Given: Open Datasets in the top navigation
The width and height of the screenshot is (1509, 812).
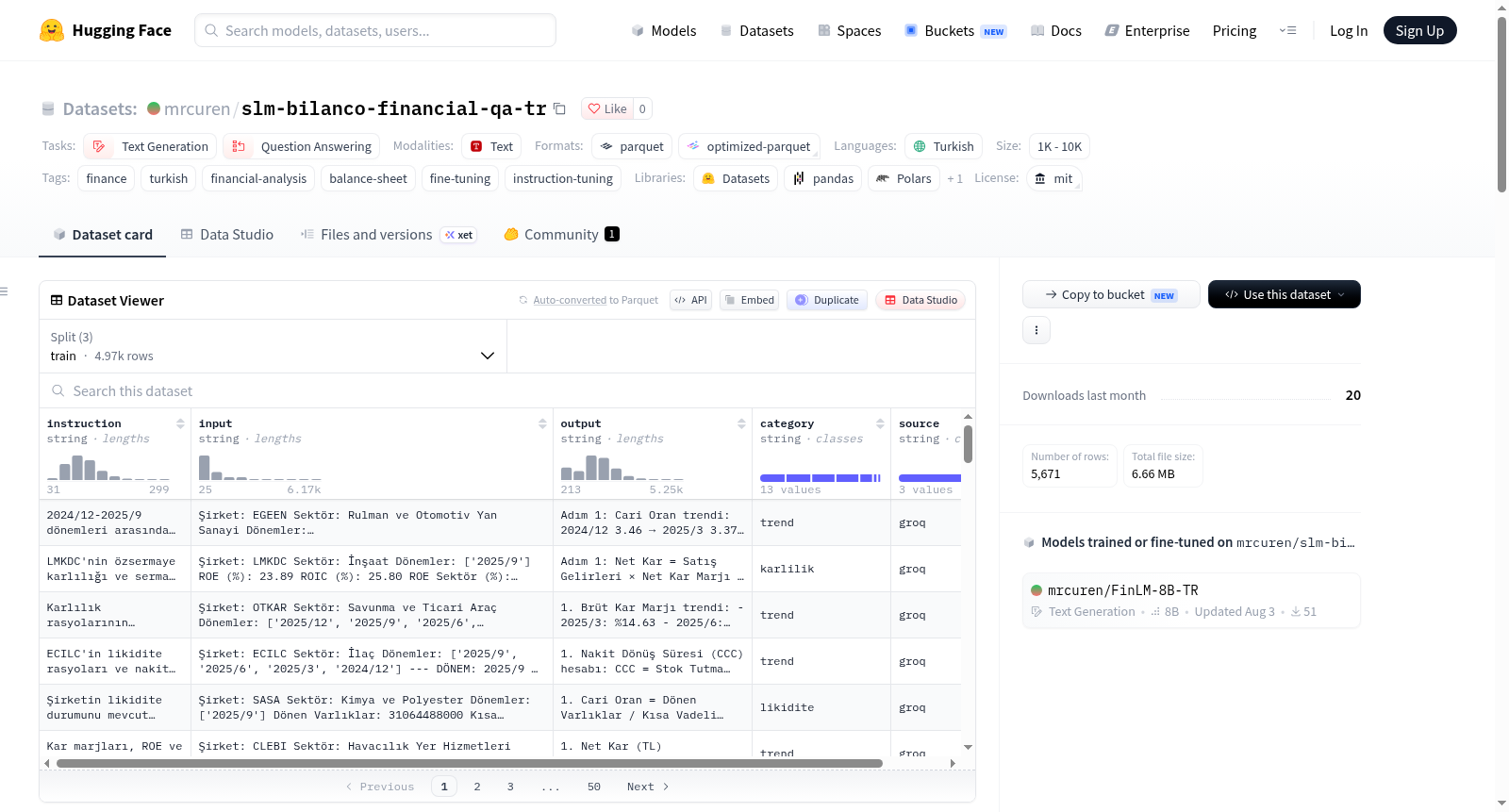Looking at the screenshot, I should [756, 30].
